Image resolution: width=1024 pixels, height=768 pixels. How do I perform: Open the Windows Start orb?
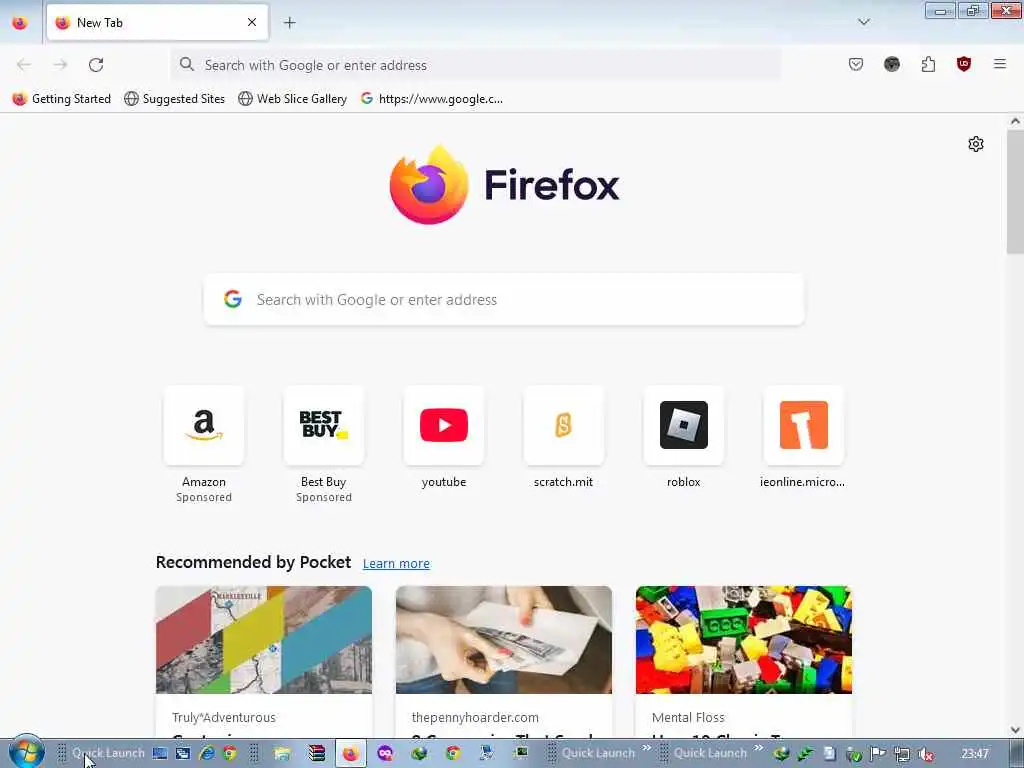(26, 753)
